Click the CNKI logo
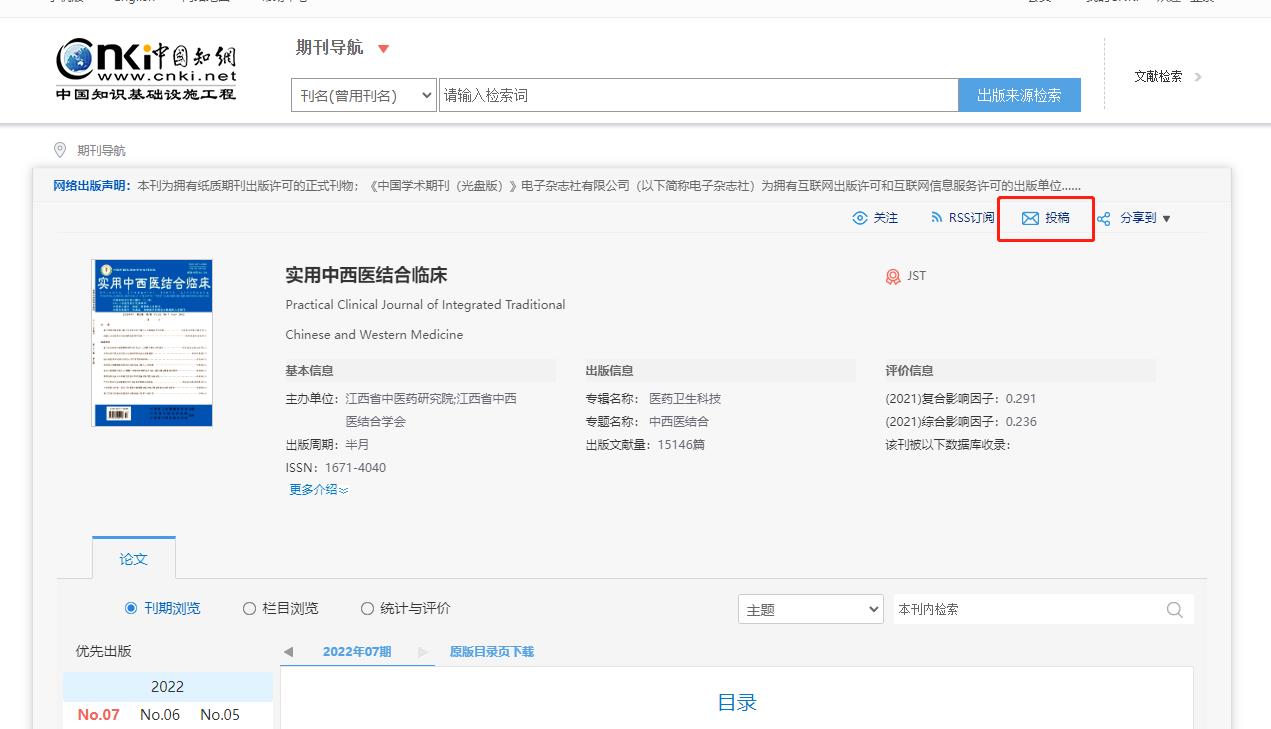Image resolution: width=1271 pixels, height=729 pixels. click(x=146, y=69)
